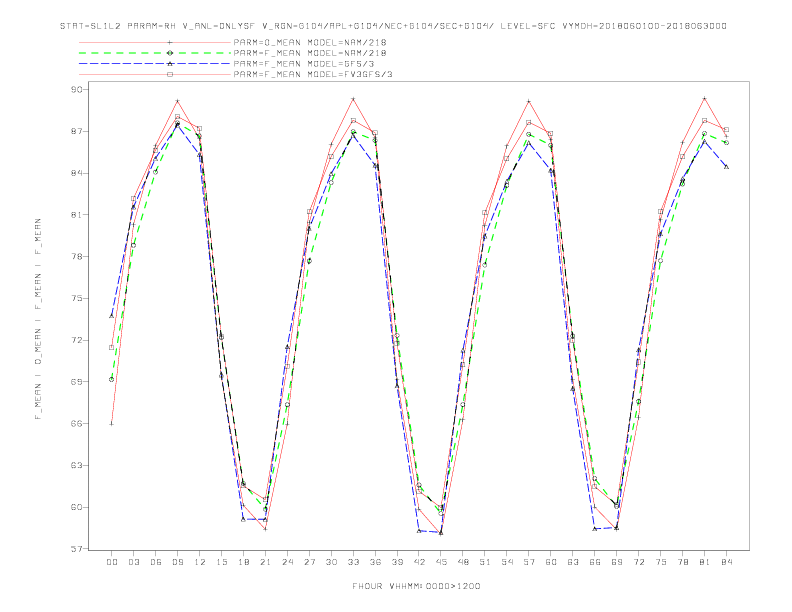The width and height of the screenshot is (792, 612).
Task: Click the x-axis hour label 60
Action: coord(551,562)
